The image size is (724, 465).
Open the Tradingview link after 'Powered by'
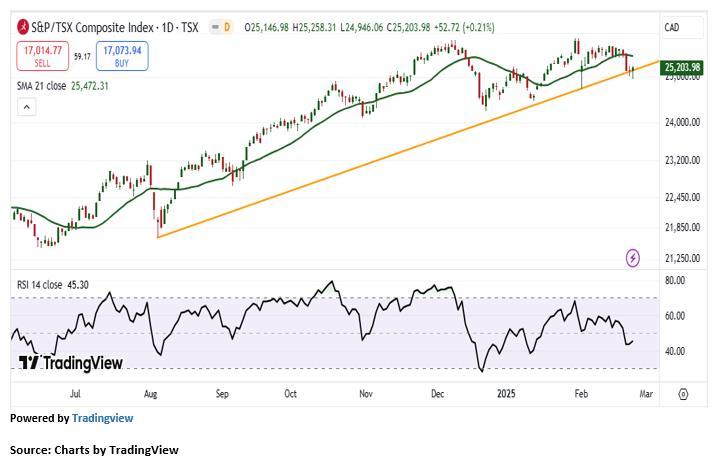(x=102, y=418)
